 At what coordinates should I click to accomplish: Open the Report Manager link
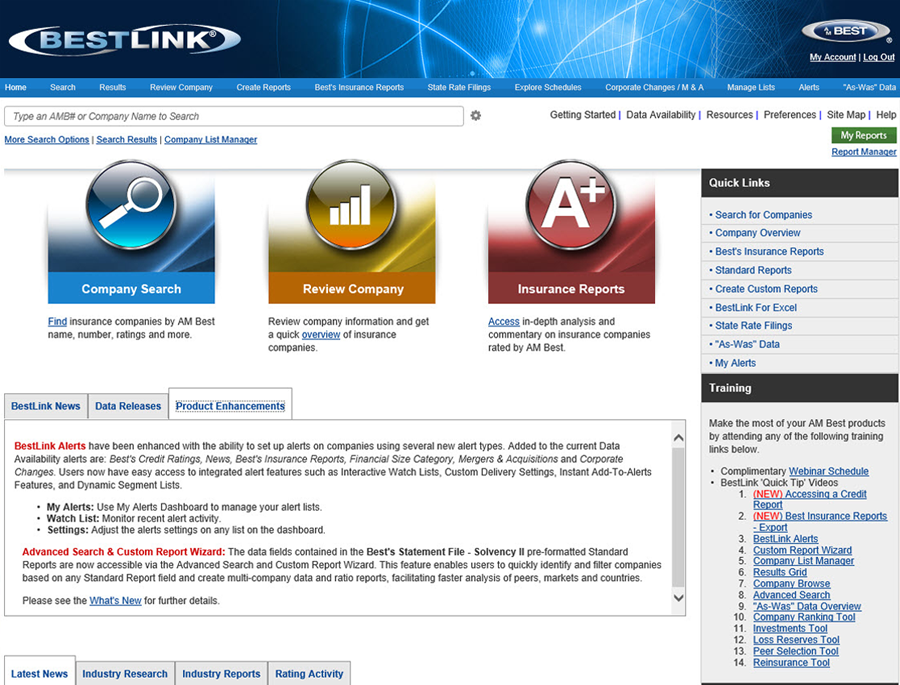click(864, 152)
